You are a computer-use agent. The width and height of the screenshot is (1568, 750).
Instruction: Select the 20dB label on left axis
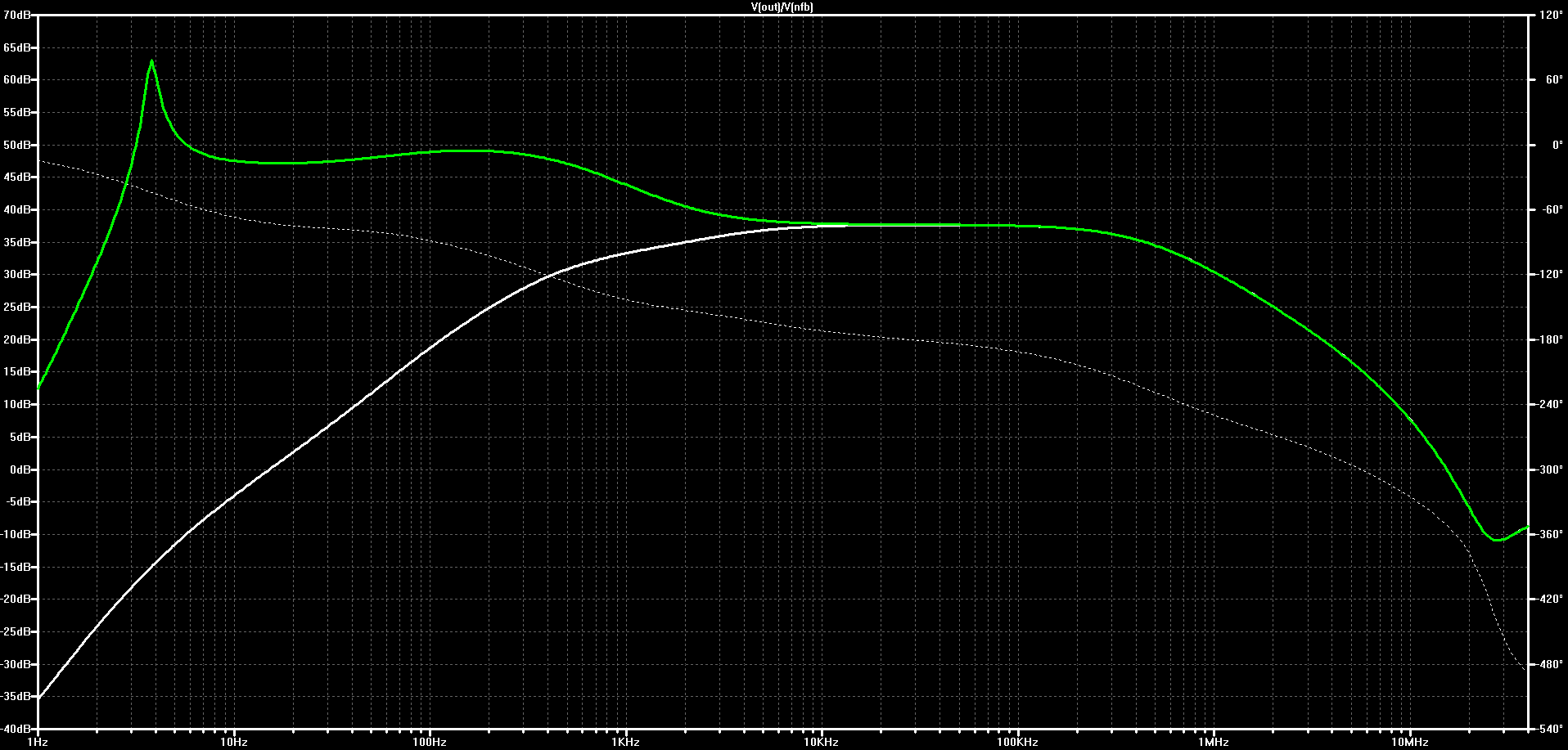17,339
